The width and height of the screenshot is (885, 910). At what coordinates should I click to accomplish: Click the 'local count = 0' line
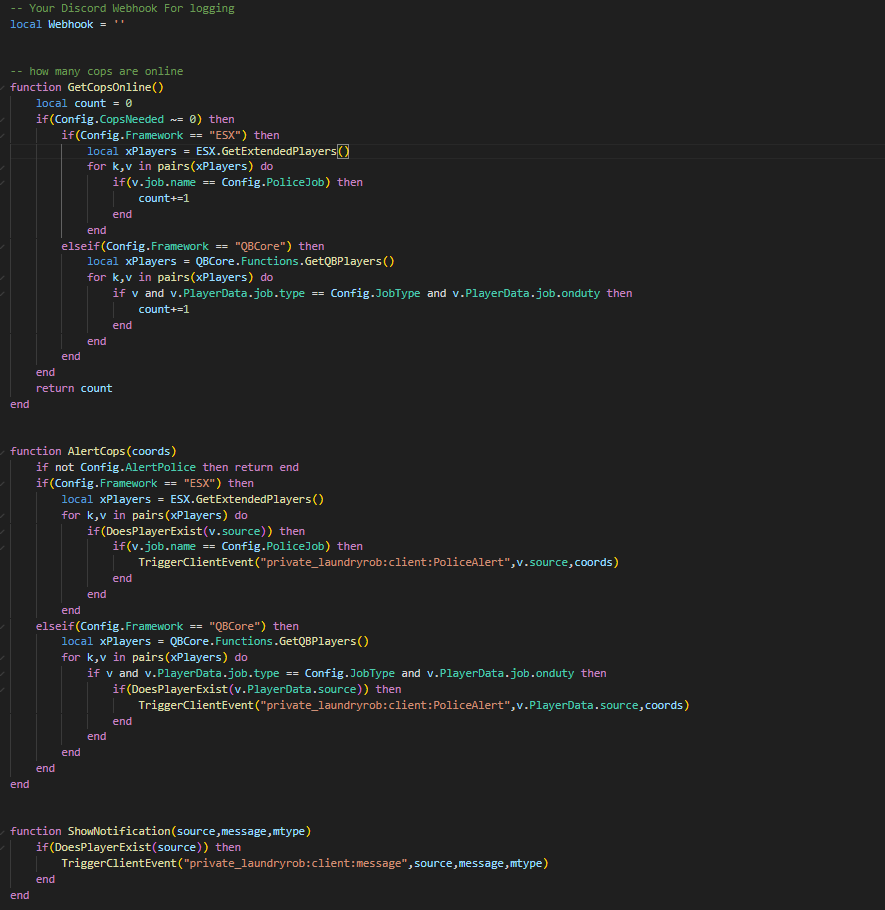point(84,103)
